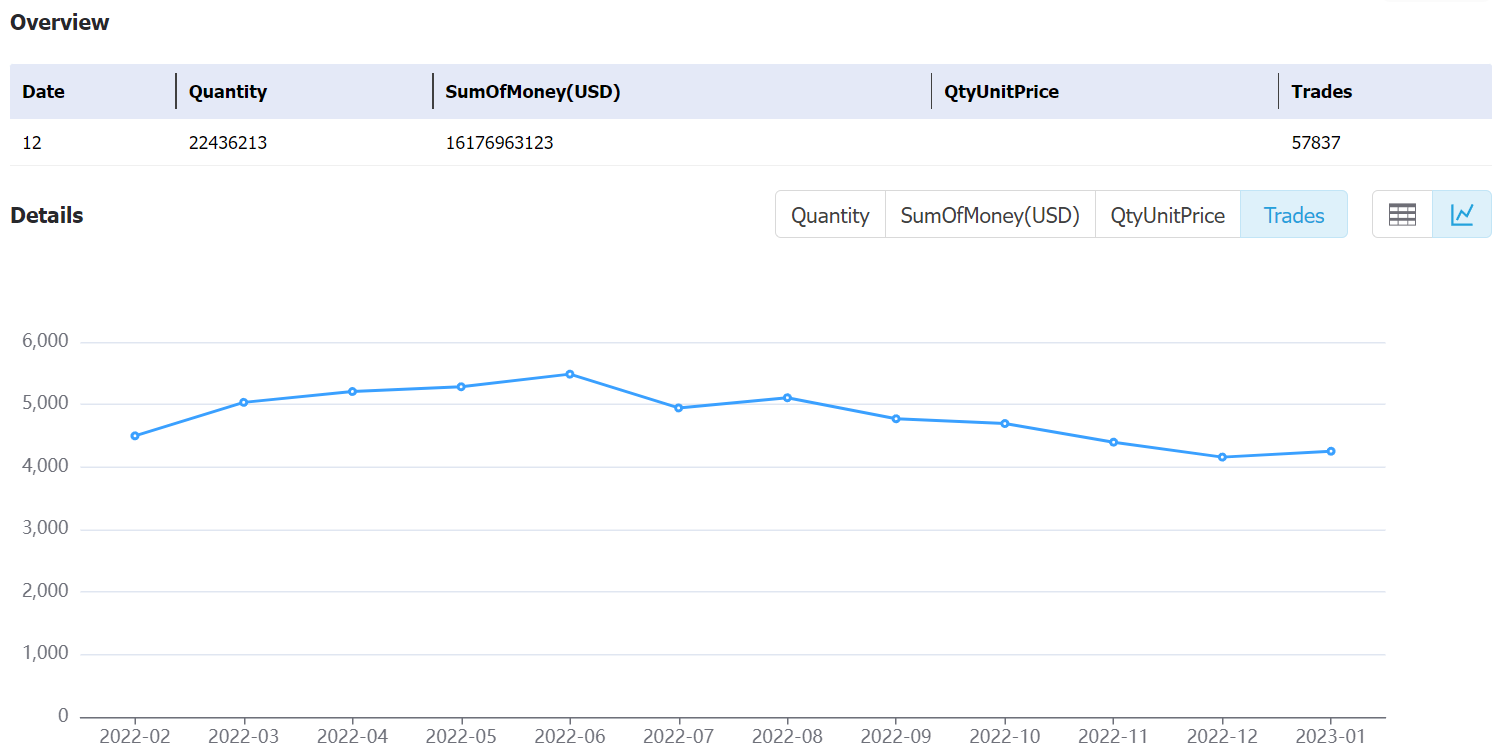Click the 6,000 y-axis label
The image size is (1496, 750).
pyautogui.click(x=45, y=342)
